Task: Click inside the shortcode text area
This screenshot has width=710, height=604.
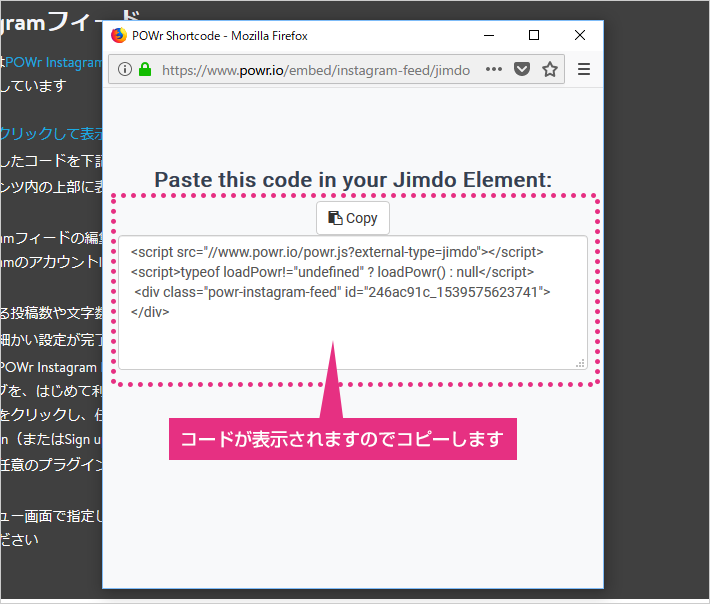Action: click(353, 302)
